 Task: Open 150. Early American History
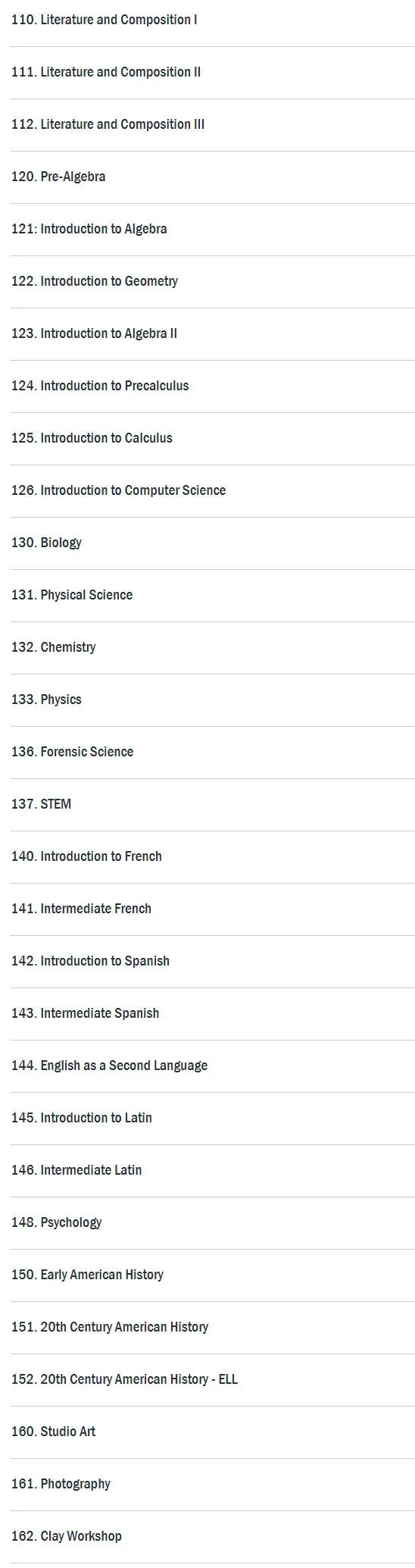88,1275
